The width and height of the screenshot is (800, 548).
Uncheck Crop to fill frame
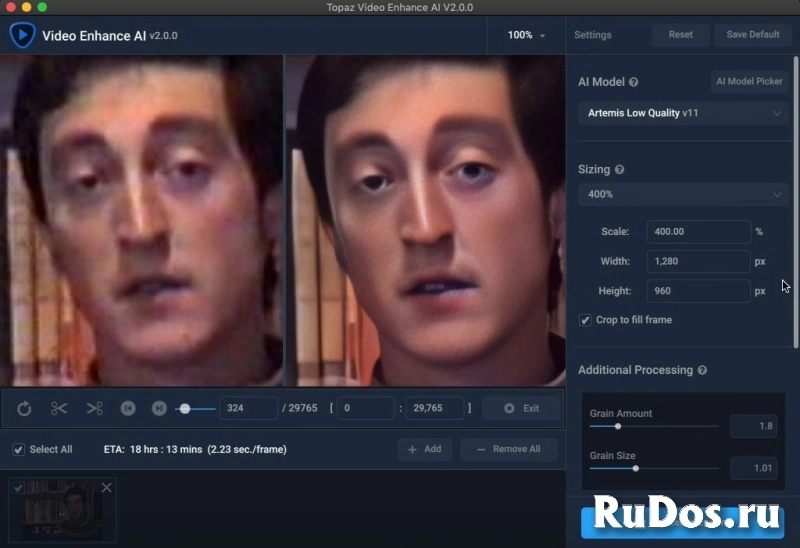pos(585,320)
